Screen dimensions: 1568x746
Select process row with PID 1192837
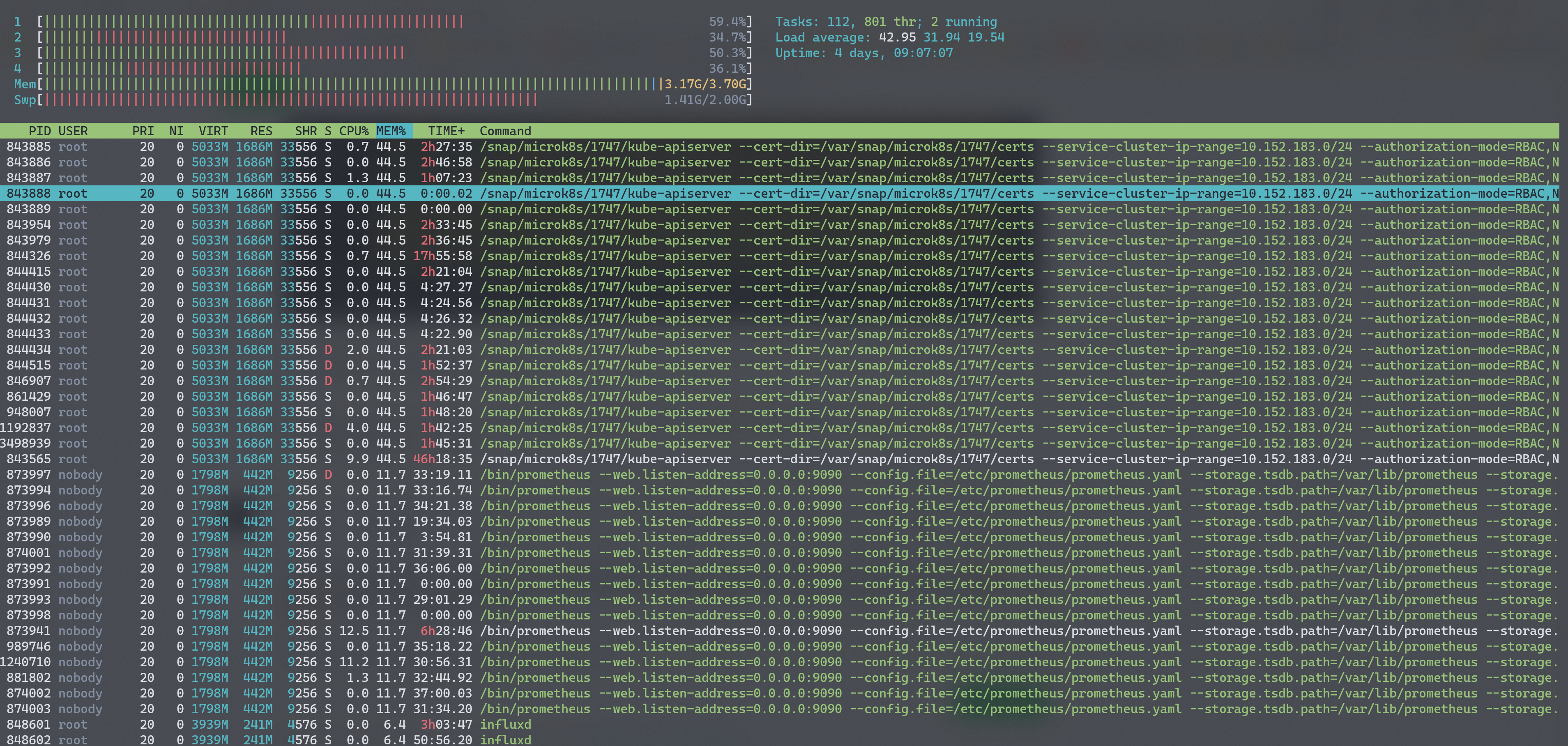[780, 428]
